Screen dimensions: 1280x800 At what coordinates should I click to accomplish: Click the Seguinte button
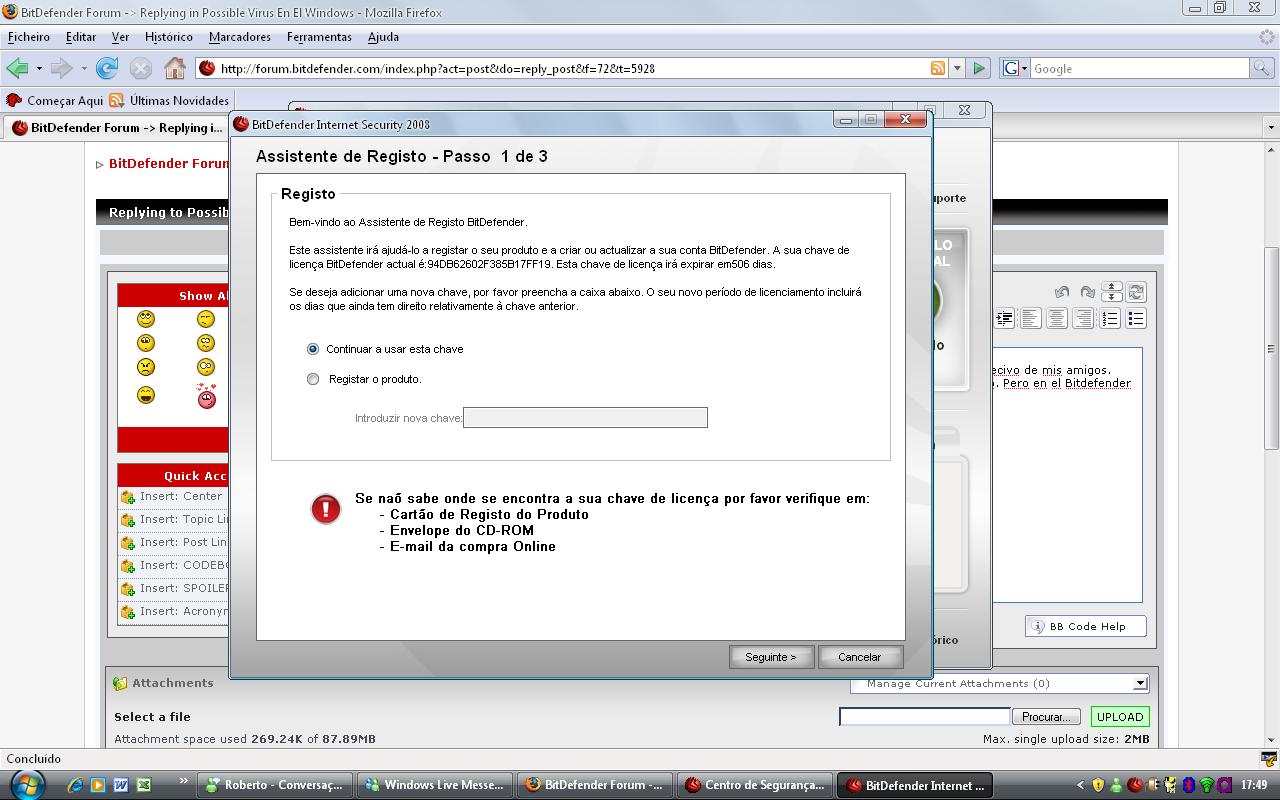click(771, 657)
